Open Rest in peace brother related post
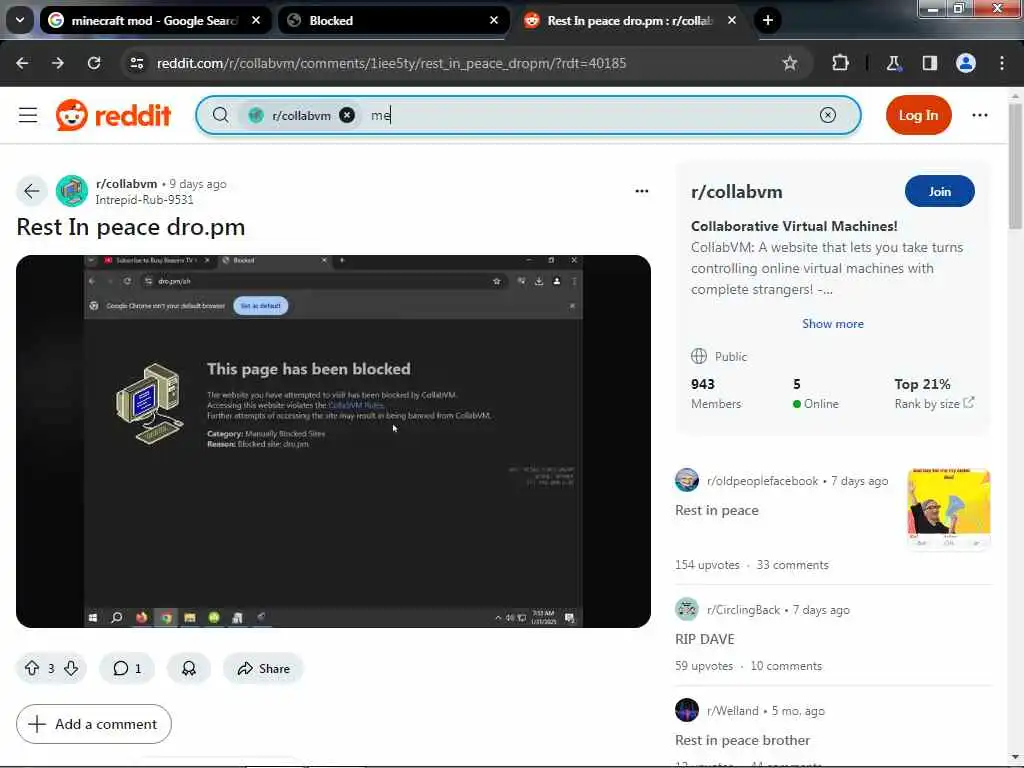Image resolution: width=1024 pixels, height=768 pixels. [742, 740]
